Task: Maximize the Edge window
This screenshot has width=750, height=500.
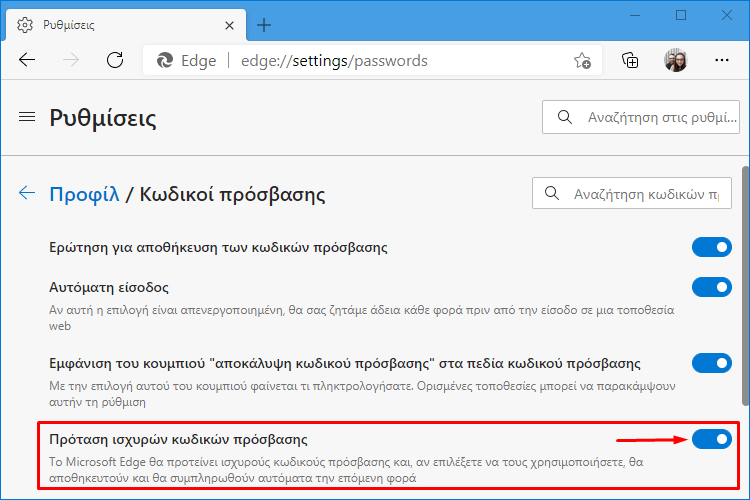Action: click(681, 15)
